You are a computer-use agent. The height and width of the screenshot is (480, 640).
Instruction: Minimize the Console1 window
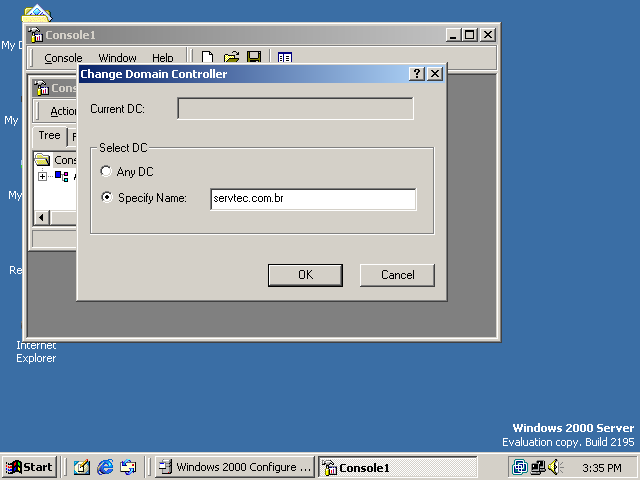(453, 35)
